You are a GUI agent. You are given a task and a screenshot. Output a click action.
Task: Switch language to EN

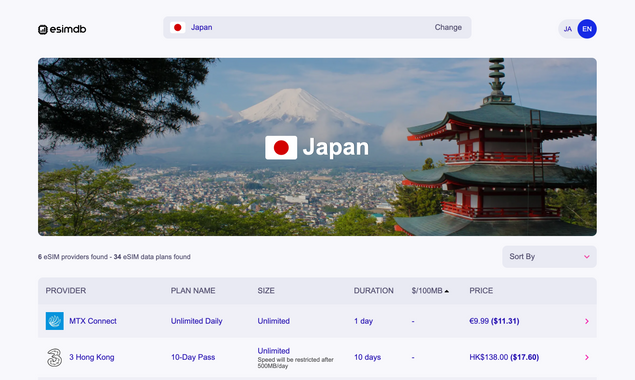[x=587, y=29]
